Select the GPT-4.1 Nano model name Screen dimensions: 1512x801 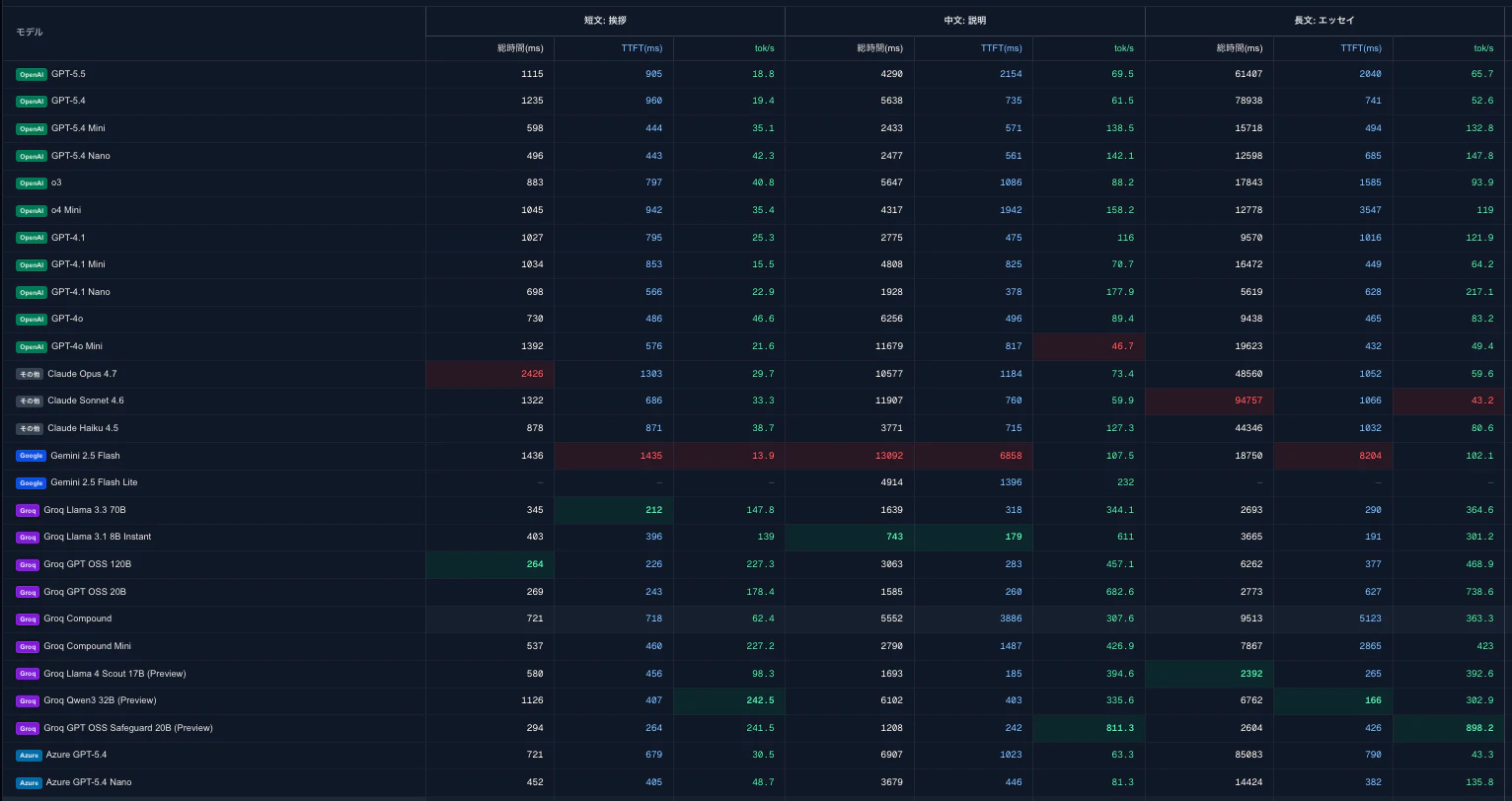tap(81, 292)
